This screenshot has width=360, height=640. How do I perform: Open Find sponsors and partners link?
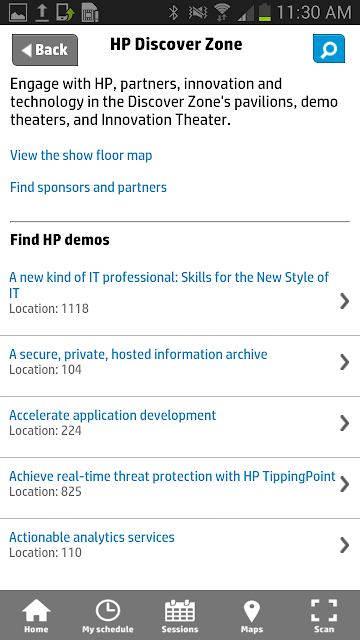[x=89, y=188]
